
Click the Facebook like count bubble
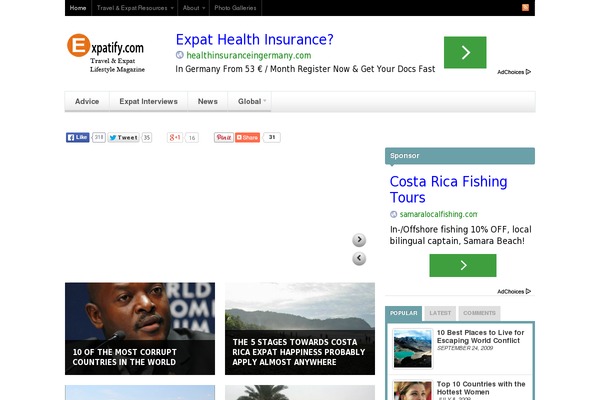[x=99, y=137]
